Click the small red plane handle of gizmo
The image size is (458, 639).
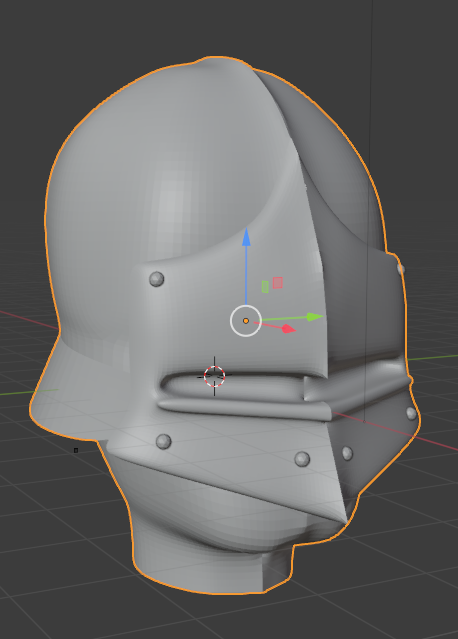click(277, 282)
